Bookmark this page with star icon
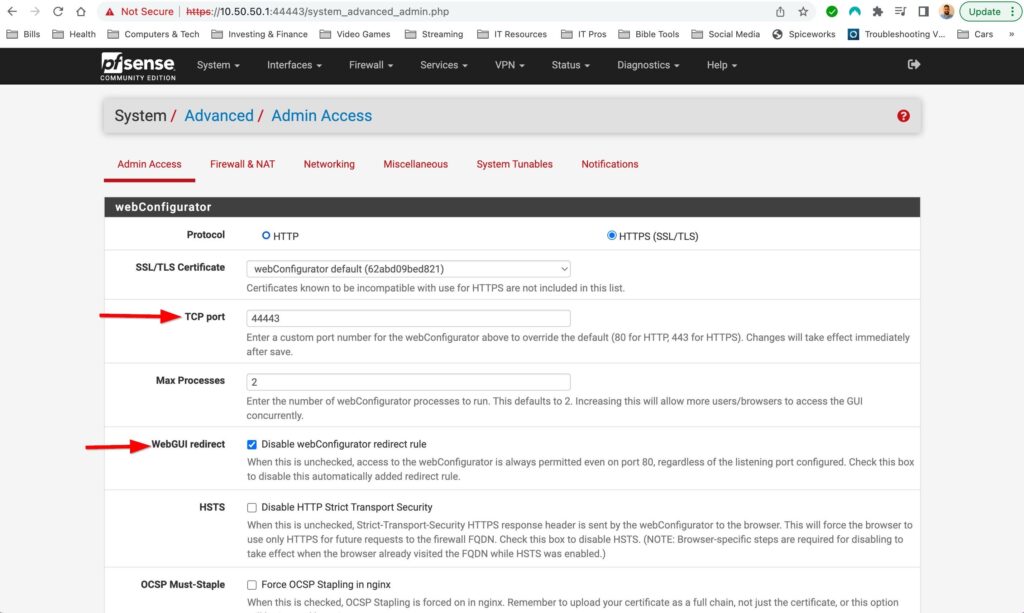1024x613 pixels. click(x=803, y=12)
